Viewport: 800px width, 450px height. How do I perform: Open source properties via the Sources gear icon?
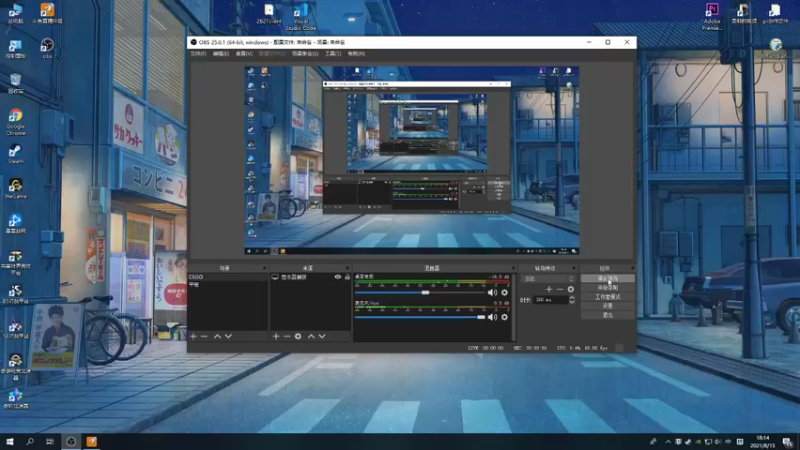298,336
